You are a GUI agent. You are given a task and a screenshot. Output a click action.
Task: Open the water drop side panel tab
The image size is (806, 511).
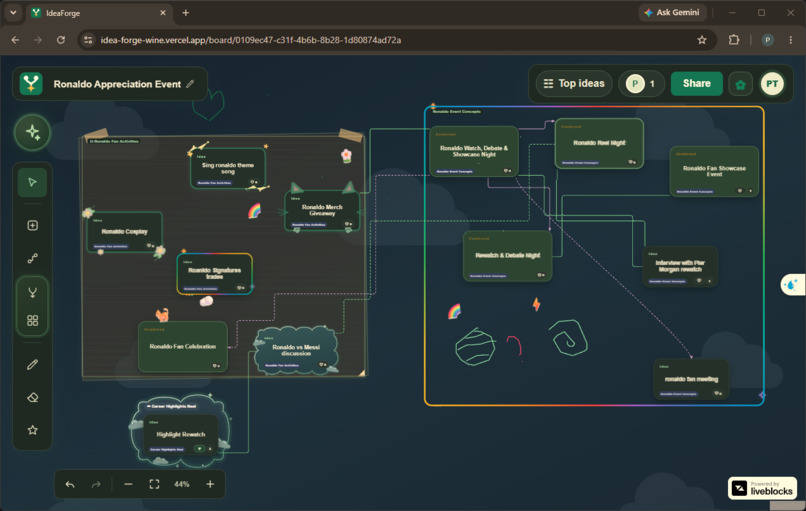(x=792, y=284)
